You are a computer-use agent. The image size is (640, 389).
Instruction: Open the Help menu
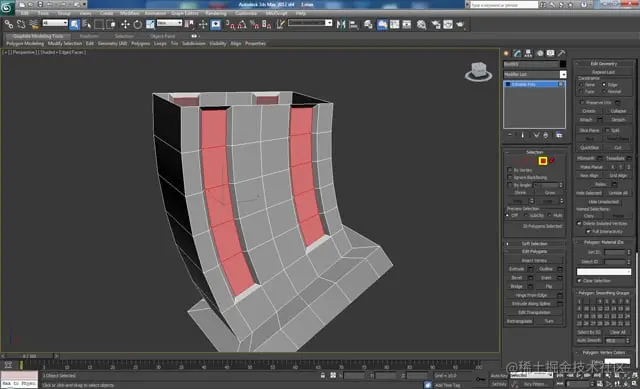[300, 13]
